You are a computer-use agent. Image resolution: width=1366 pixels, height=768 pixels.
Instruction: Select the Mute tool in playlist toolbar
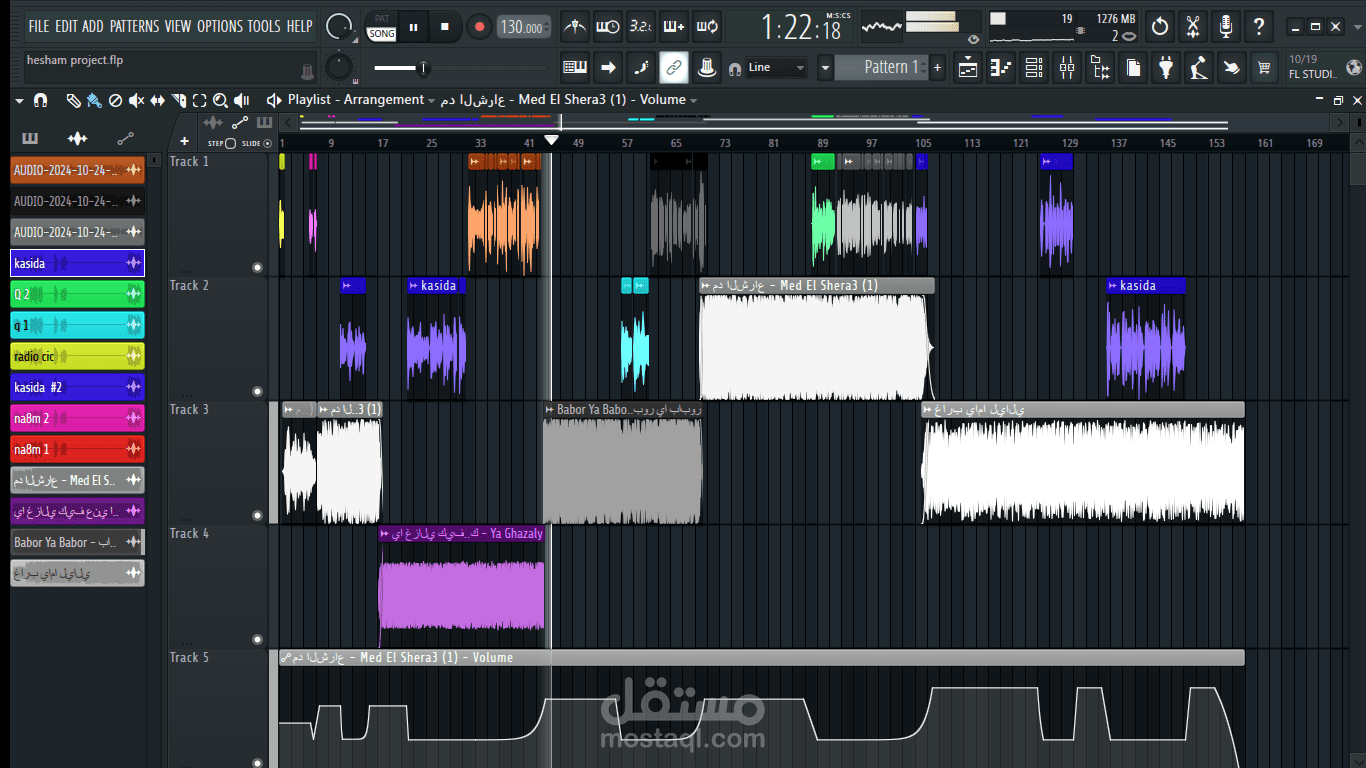(x=137, y=99)
